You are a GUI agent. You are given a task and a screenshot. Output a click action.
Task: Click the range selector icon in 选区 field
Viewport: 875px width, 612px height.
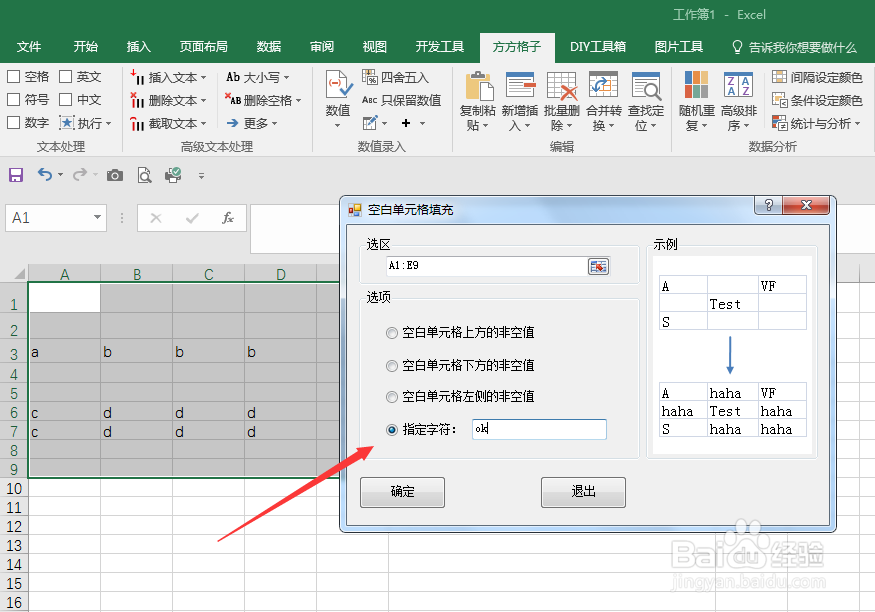[598, 266]
